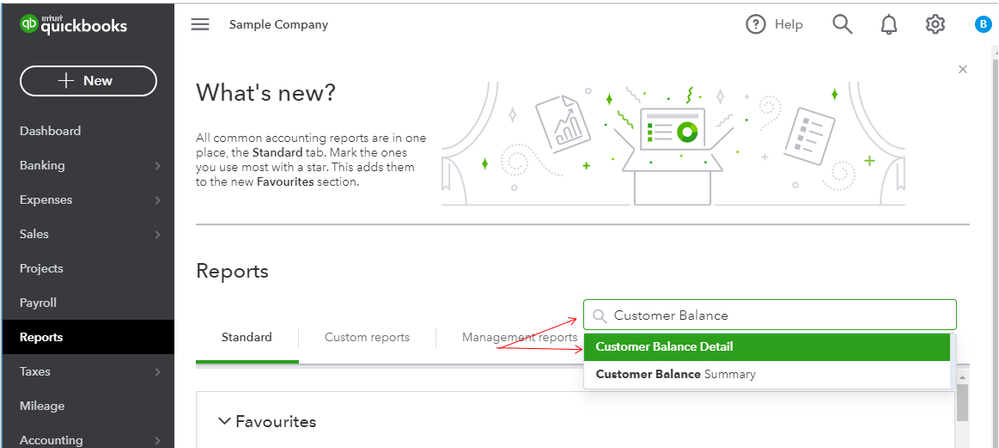The height and width of the screenshot is (448, 999).
Task: Expand the Expenses submenu arrow
Action: point(158,200)
